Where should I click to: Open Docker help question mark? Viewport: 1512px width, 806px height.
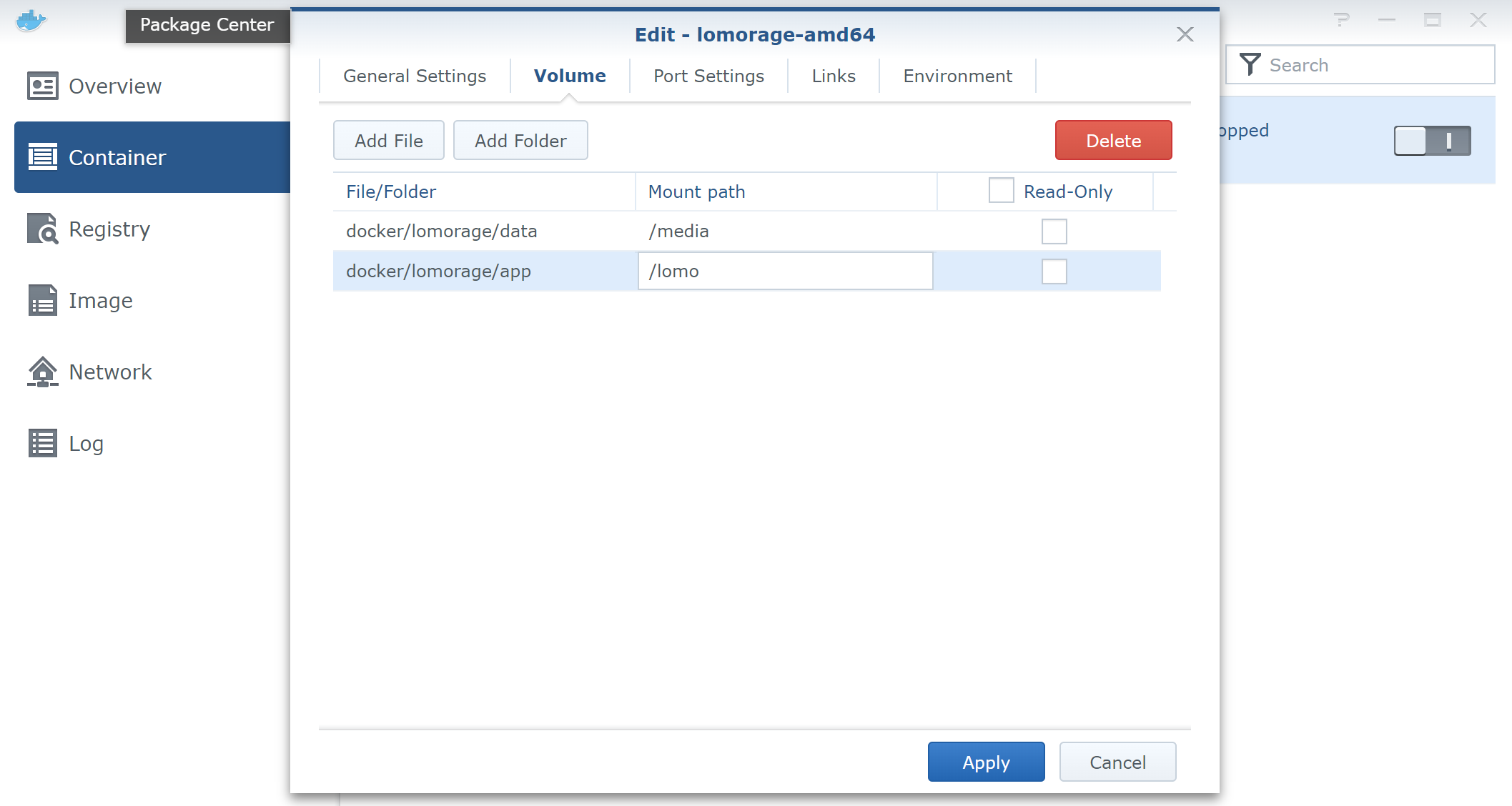pyautogui.click(x=1342, y=20)
